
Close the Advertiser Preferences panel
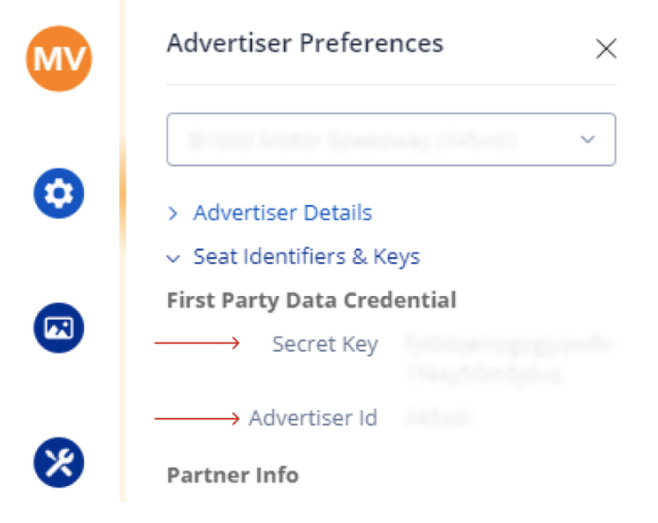[605, 49]
